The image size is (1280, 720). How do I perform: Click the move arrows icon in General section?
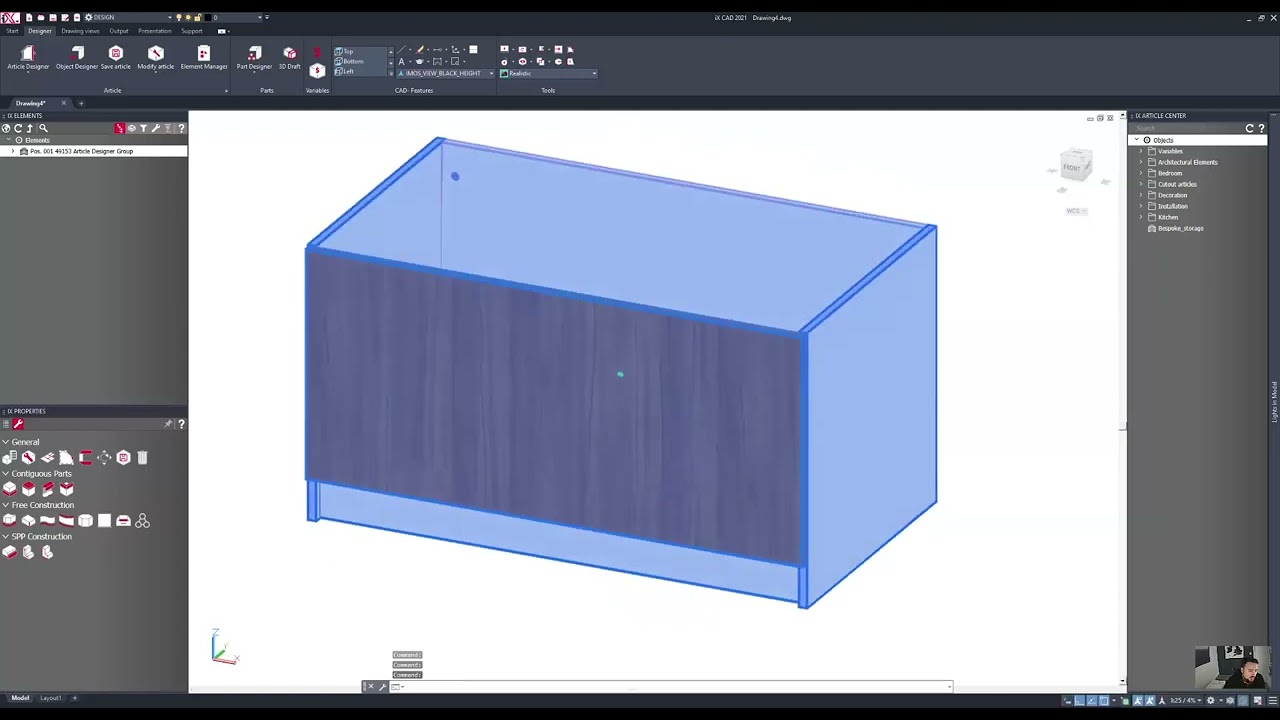pyautogui.click(x=104, y=457)
